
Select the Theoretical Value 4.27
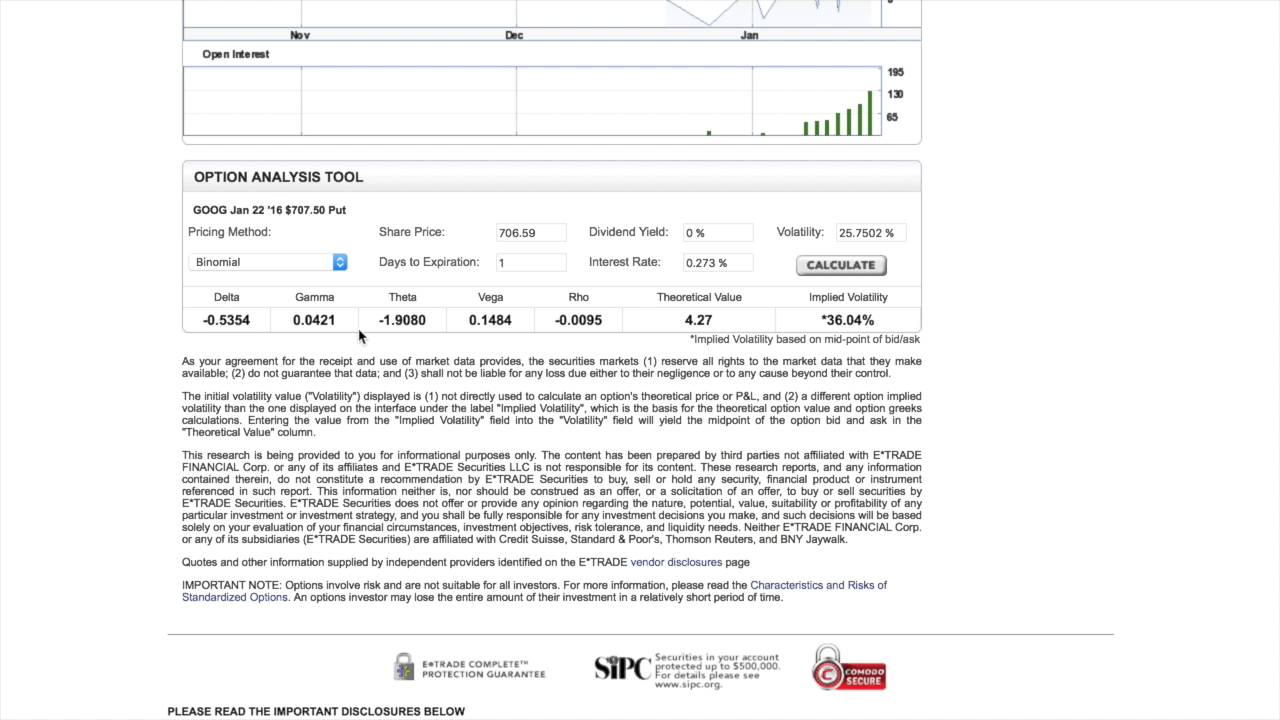point(698,320)
